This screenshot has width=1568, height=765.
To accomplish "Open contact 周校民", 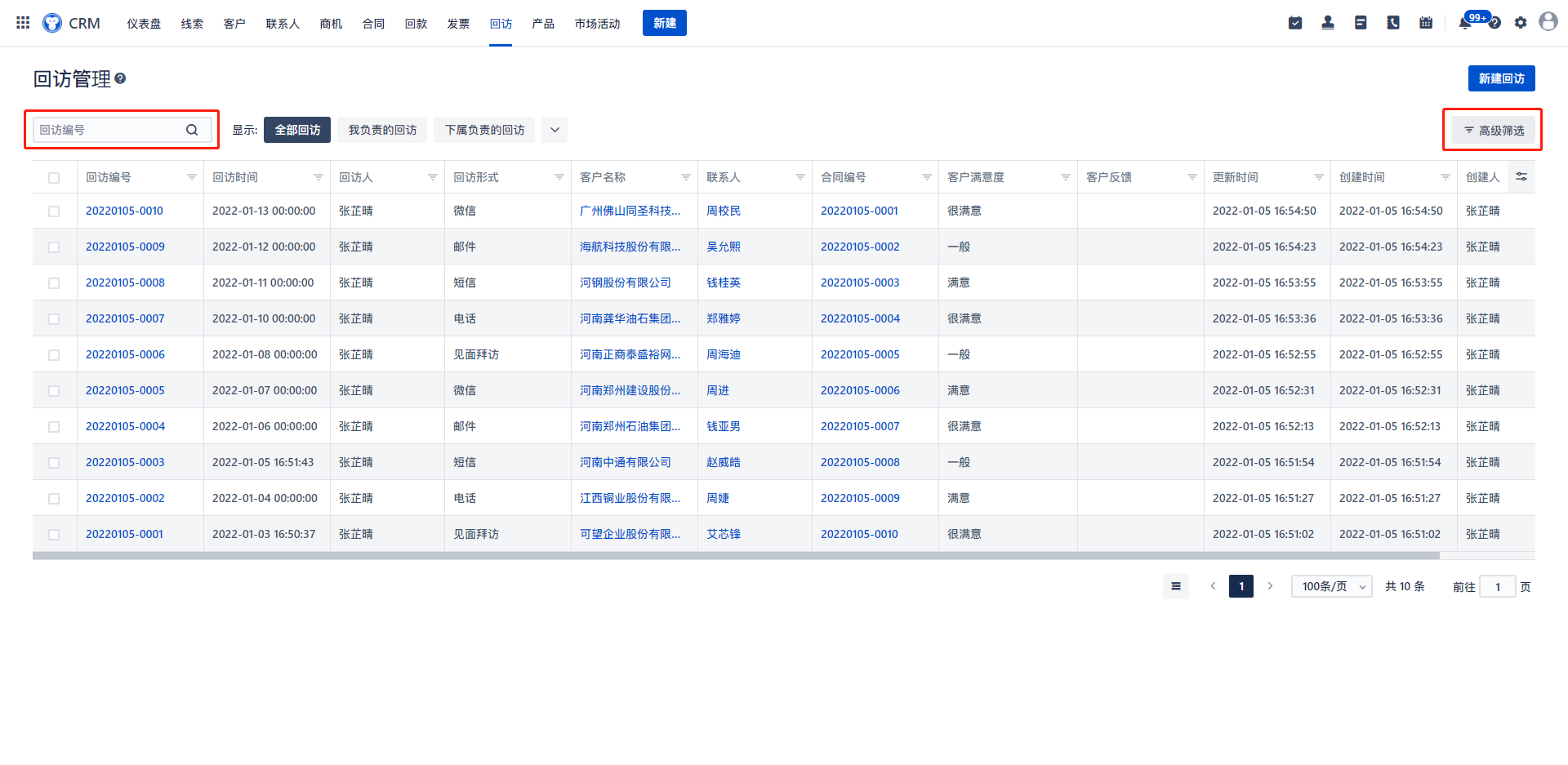I will tap(724, 211).
